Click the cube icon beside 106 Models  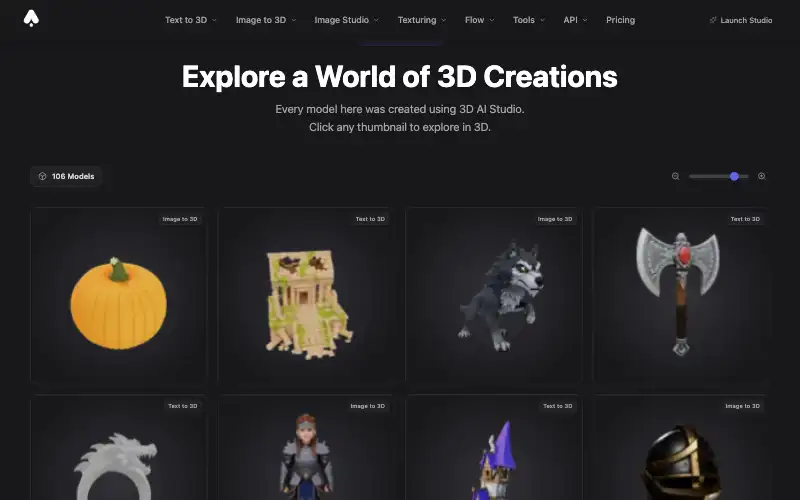pos(42,177)
